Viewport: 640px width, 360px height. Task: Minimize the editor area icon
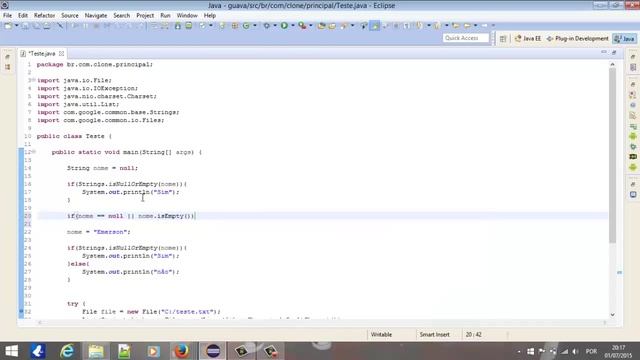pyautogui.click(x=604, y=53)
